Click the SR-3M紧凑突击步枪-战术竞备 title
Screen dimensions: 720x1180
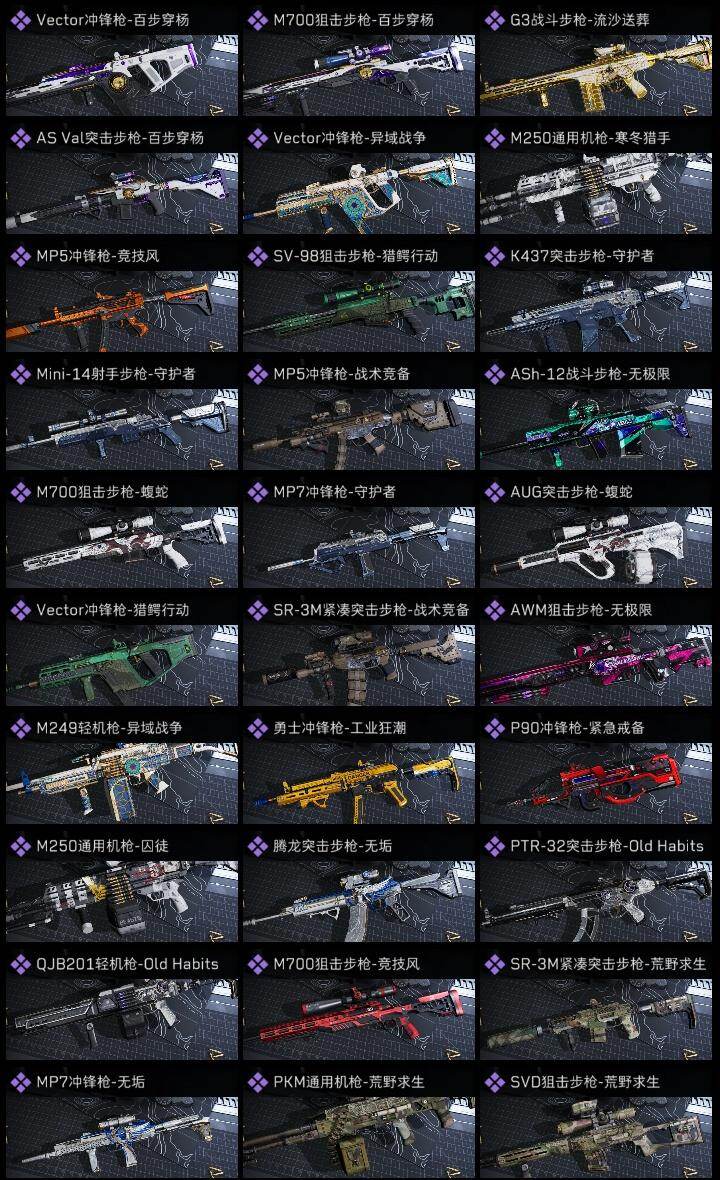371,610
